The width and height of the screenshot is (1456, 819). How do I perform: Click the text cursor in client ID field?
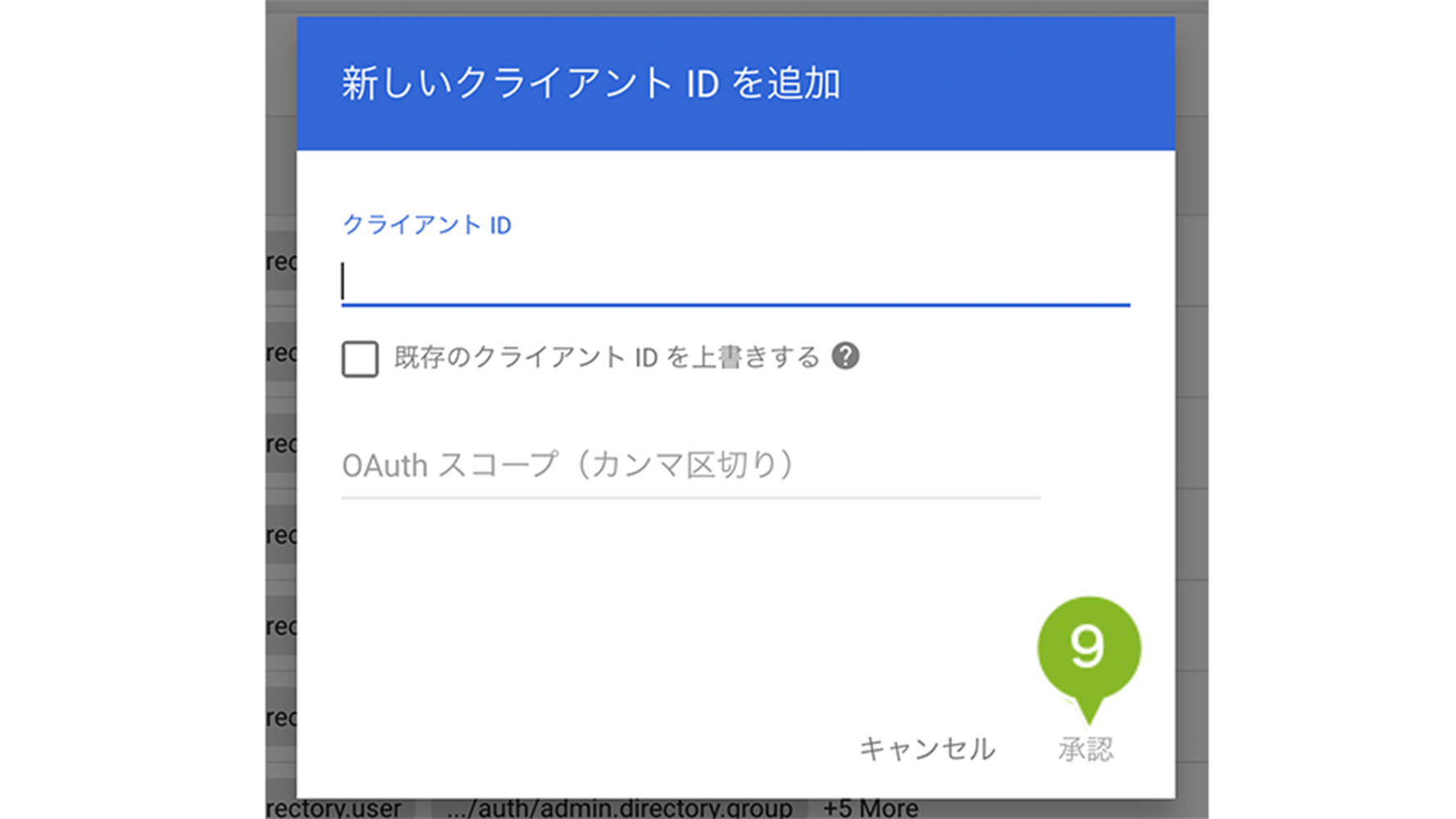point(344,282)
